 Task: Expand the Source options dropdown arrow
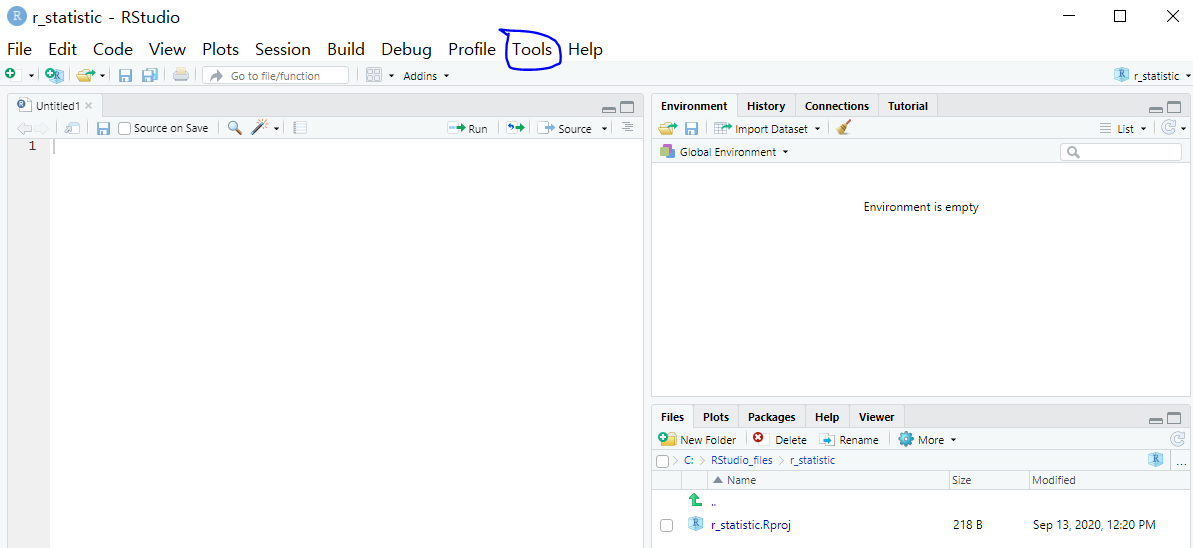pyautogui.click(x=605, y=129)
